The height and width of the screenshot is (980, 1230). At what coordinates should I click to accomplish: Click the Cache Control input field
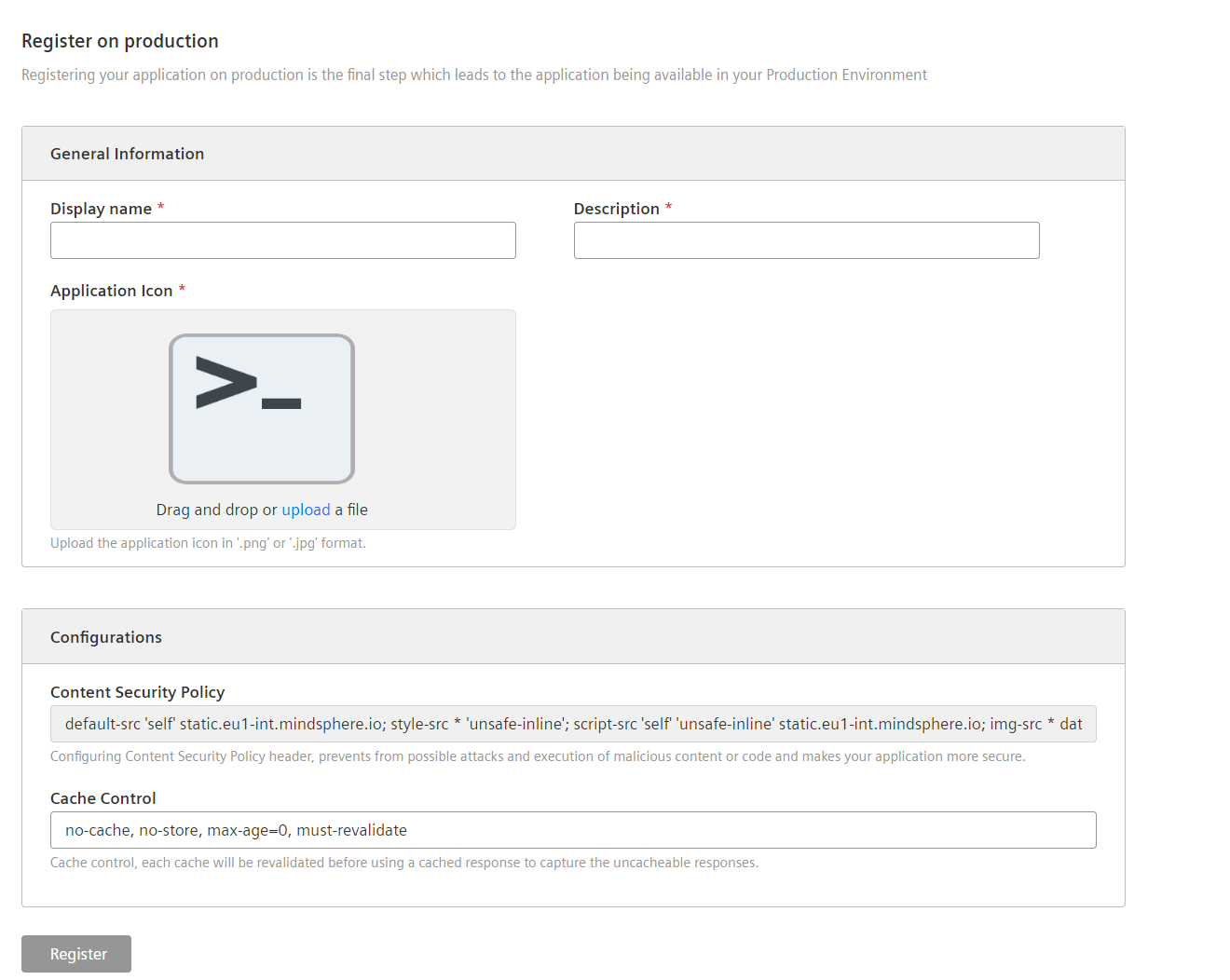(572, 829)
